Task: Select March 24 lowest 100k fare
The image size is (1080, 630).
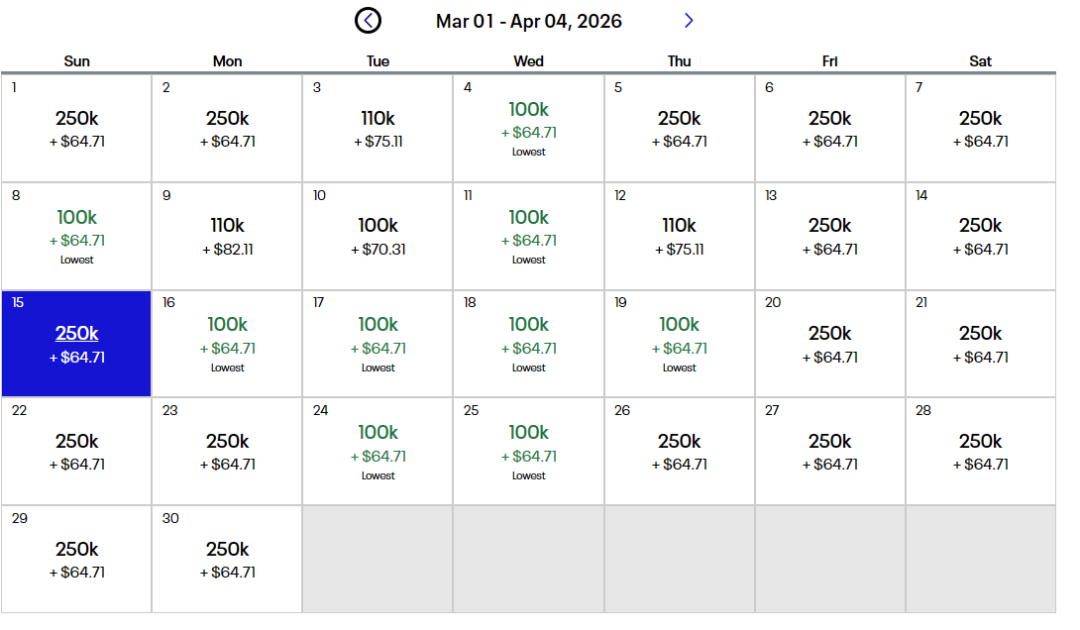Action: point(378,451)
